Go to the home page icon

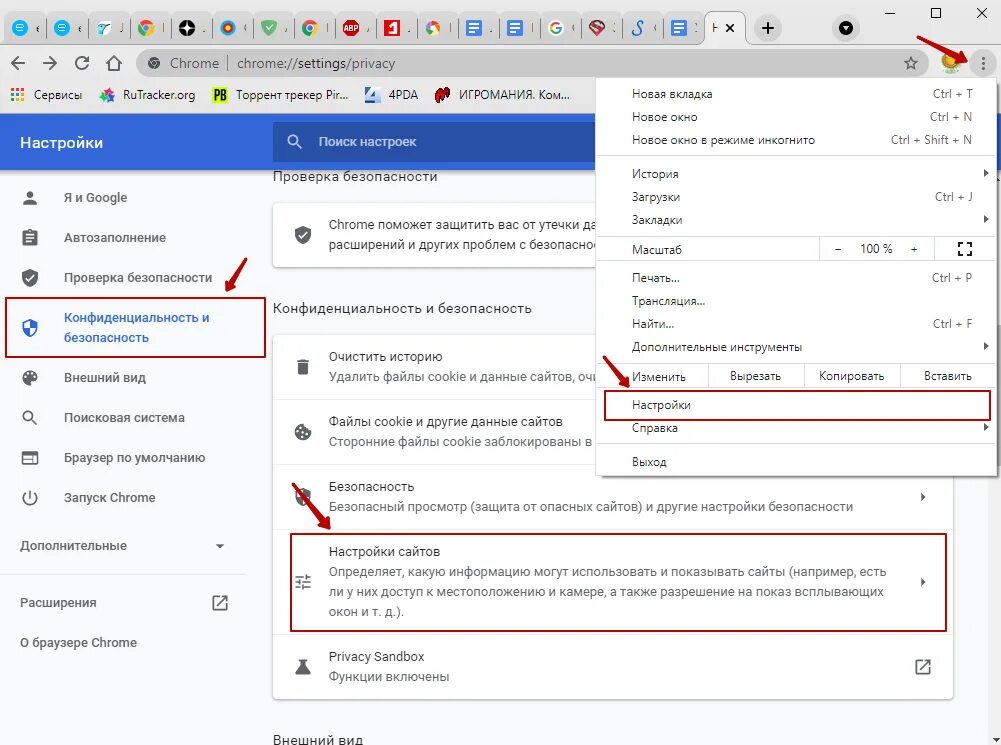pos(114,63)
